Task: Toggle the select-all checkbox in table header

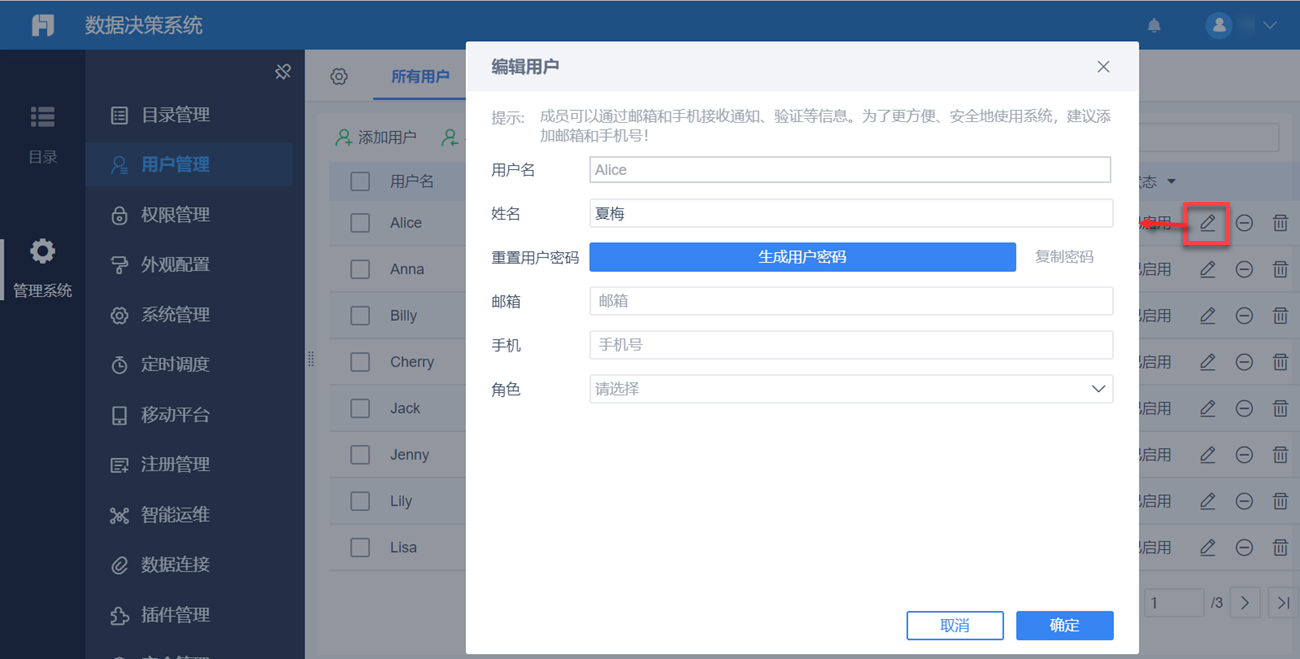Action: [x=360, y=181]
